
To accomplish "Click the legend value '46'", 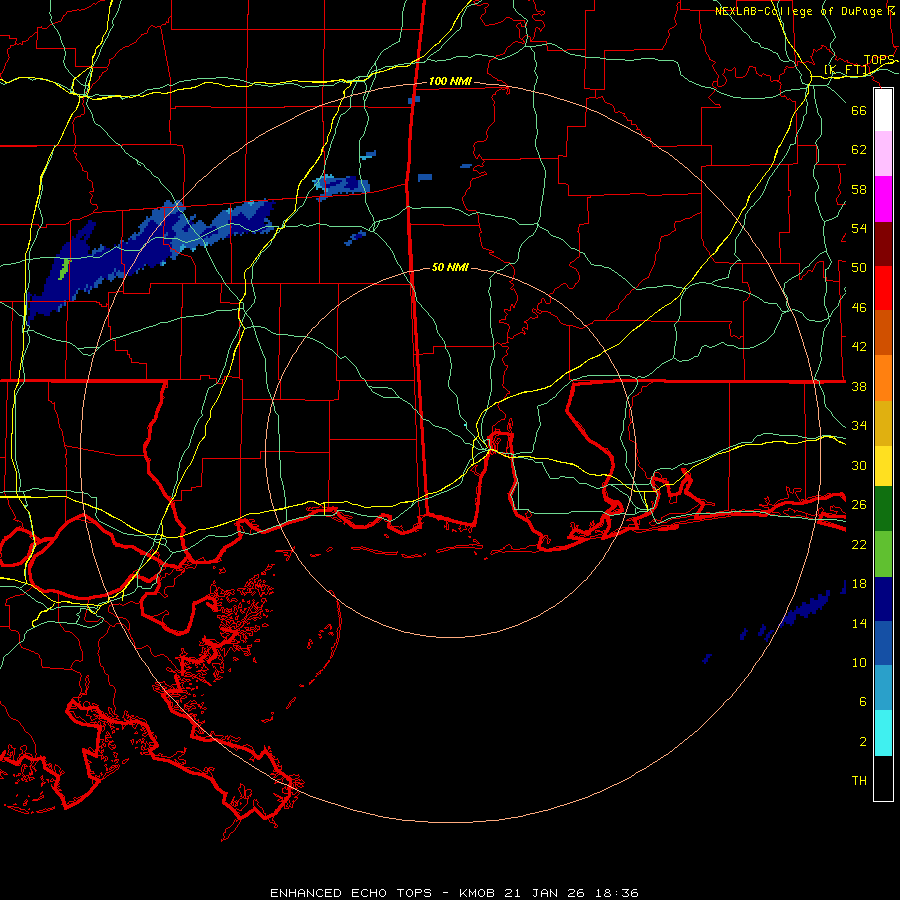I will pyautogui.click(x=859, y=308).
